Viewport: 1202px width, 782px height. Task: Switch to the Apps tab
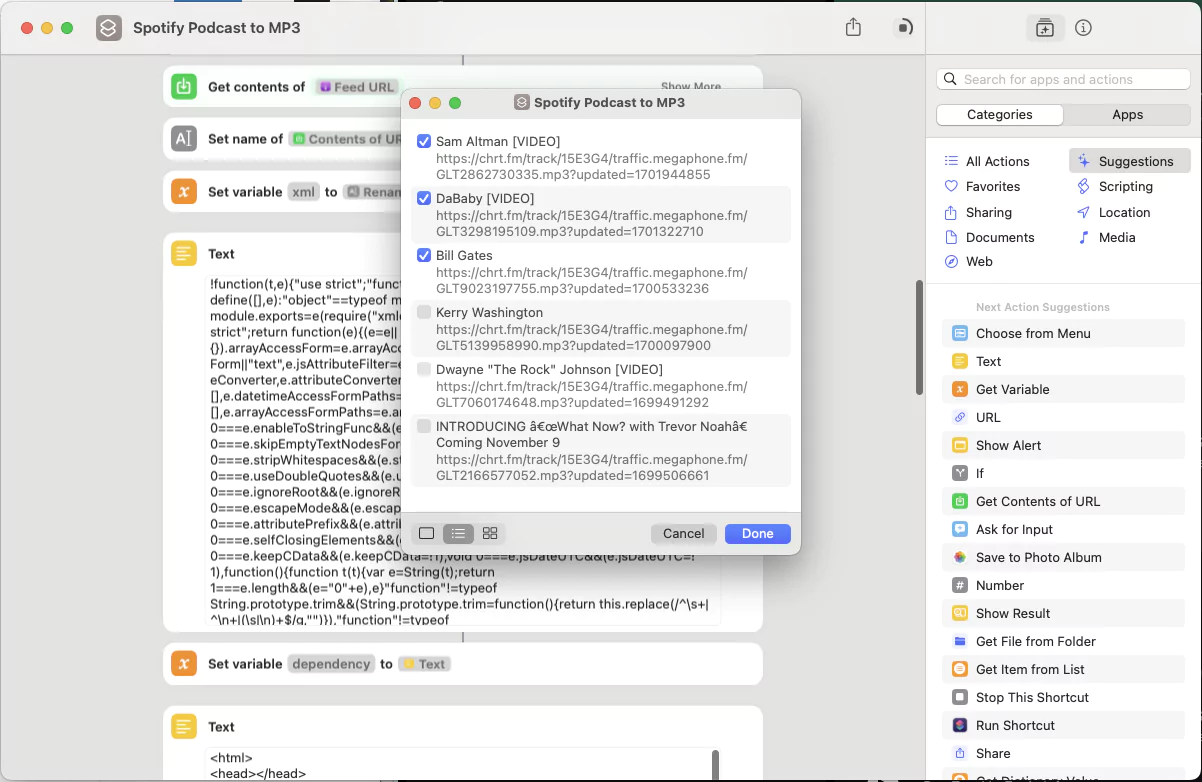coord(1127,115)
